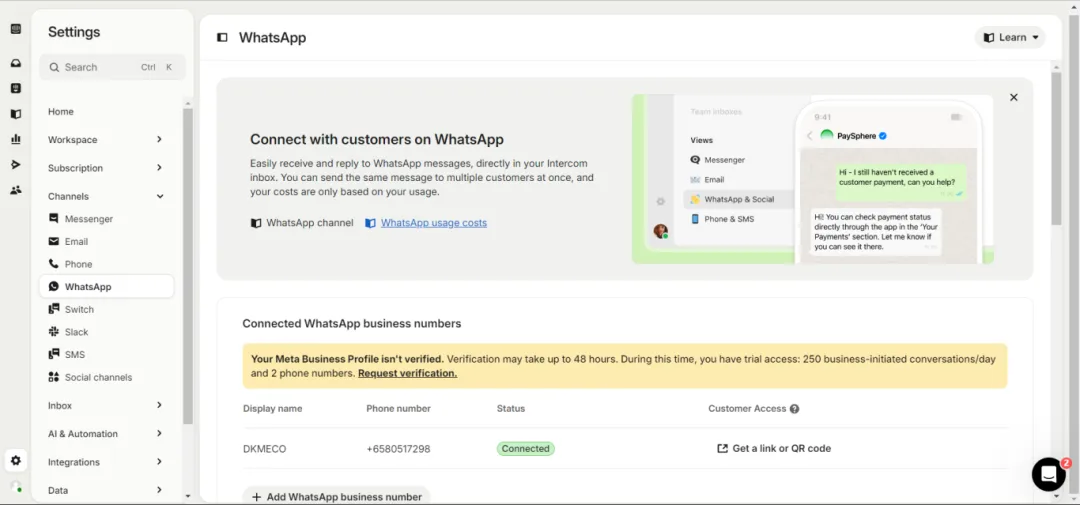Dismiss the WhatsApp intro banner
This screenshot has width=1080, height=505.
(1013, 98)
